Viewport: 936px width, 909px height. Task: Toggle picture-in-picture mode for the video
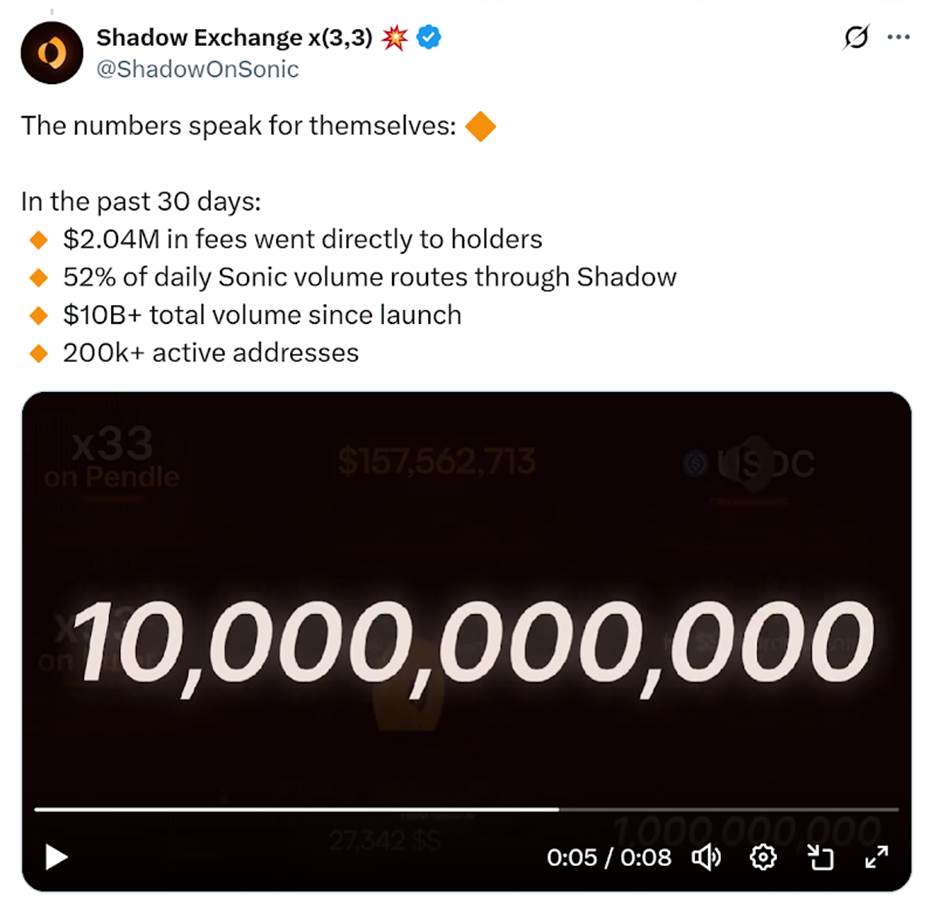[x=820, y=857]
